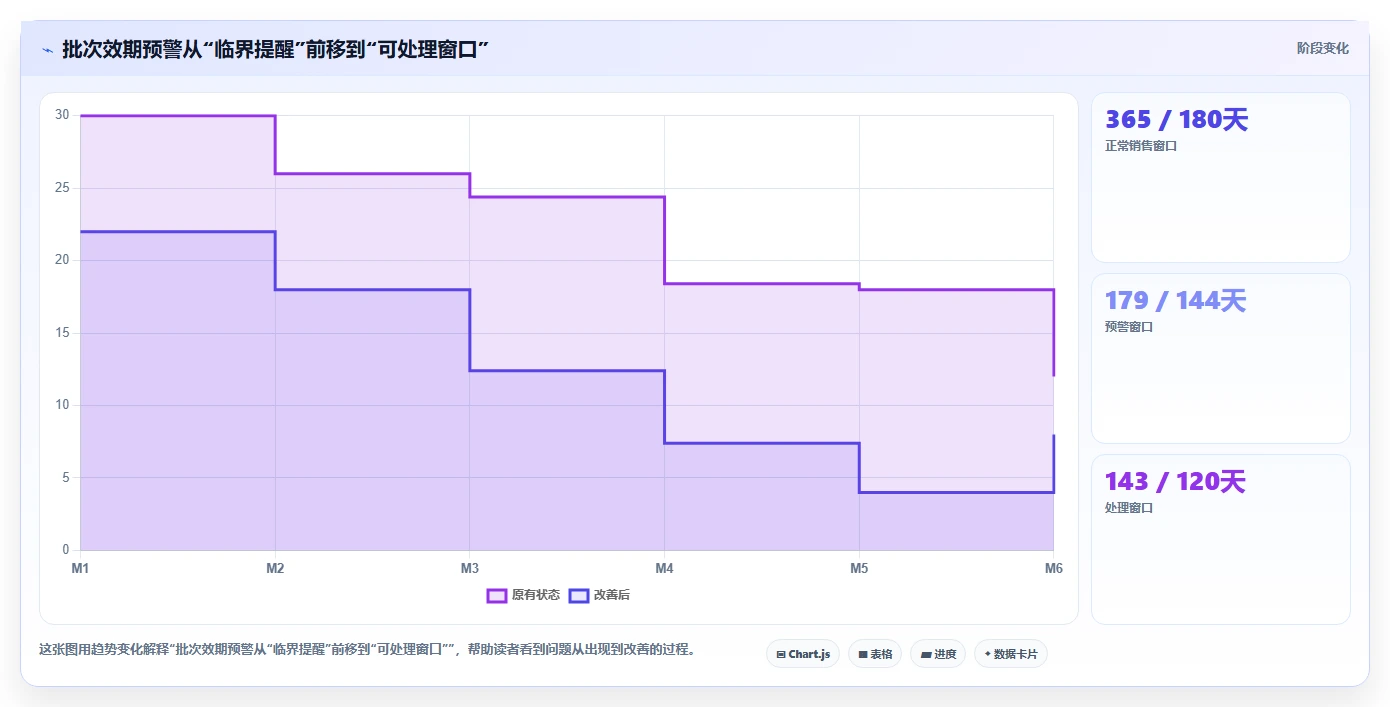The height and width of the screenshot is (707, 1390).
Task: Click the 25 y-axis tick label
Action: (62, 188)
